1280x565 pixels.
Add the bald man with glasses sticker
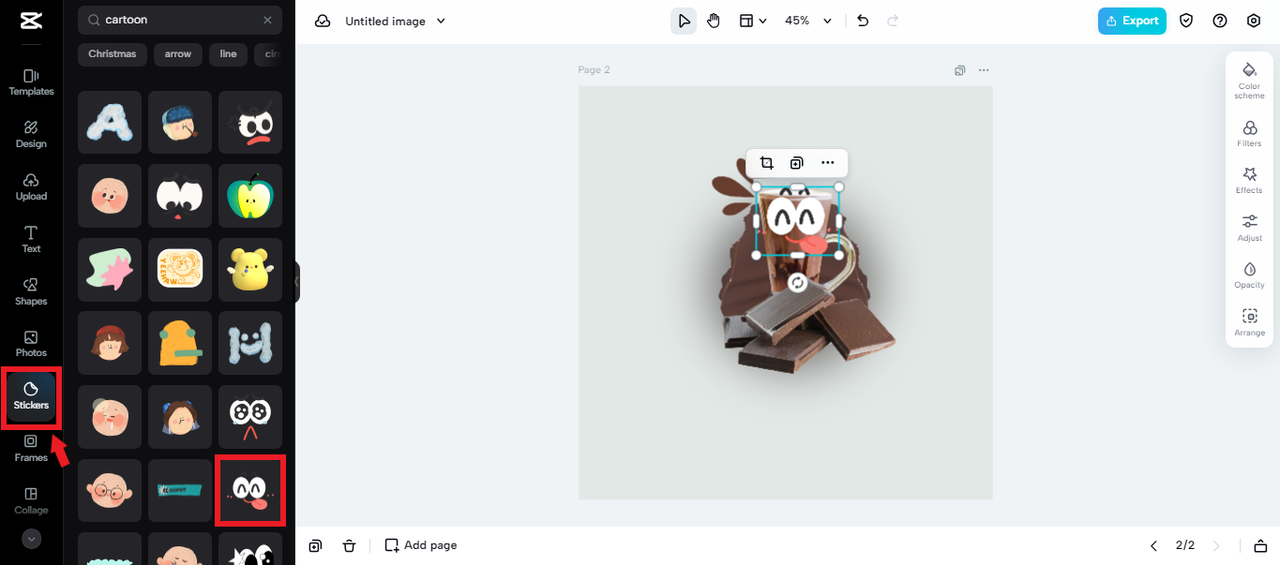pyautogui.click(x=109, y=490)
